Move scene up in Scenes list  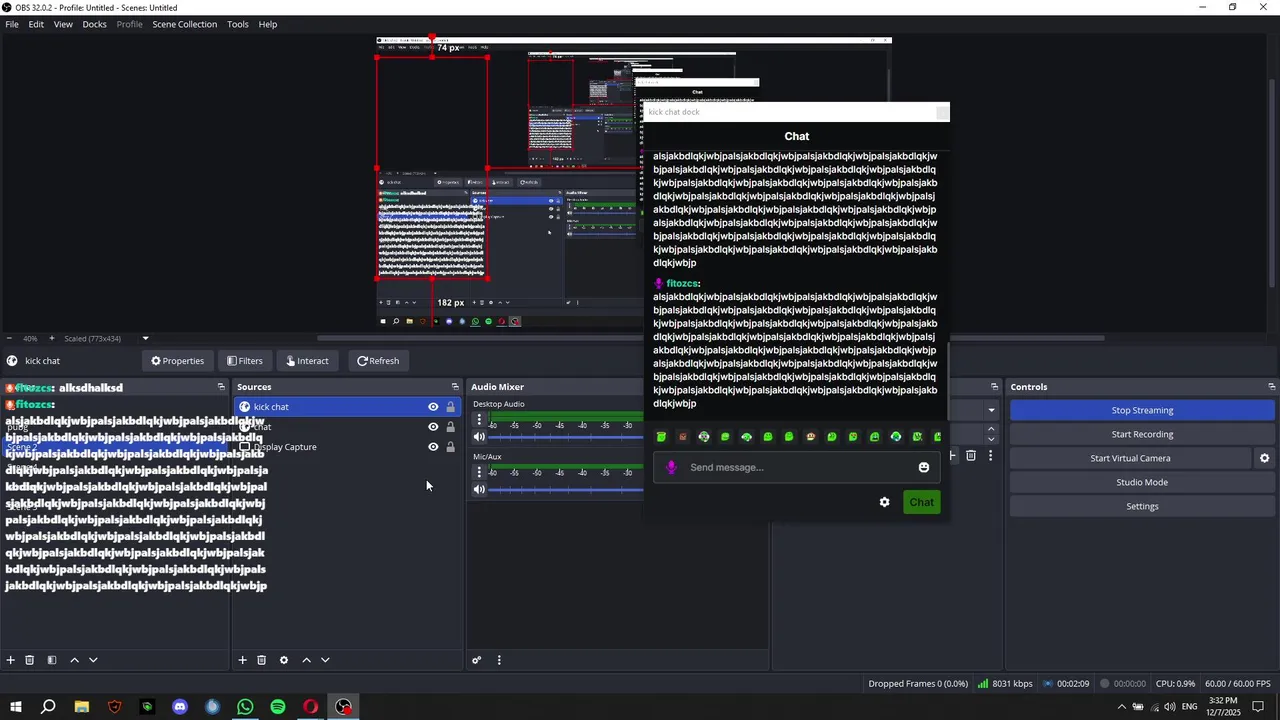click(x=74, y=660)
